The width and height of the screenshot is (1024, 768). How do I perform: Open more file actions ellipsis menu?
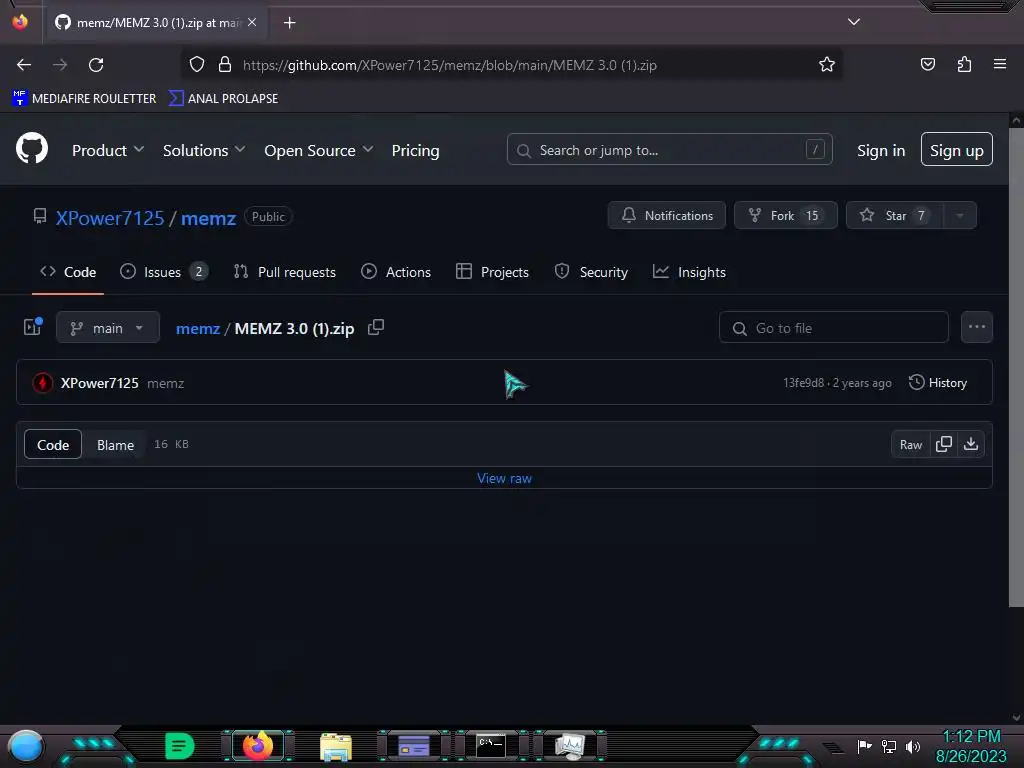[976, 327]
